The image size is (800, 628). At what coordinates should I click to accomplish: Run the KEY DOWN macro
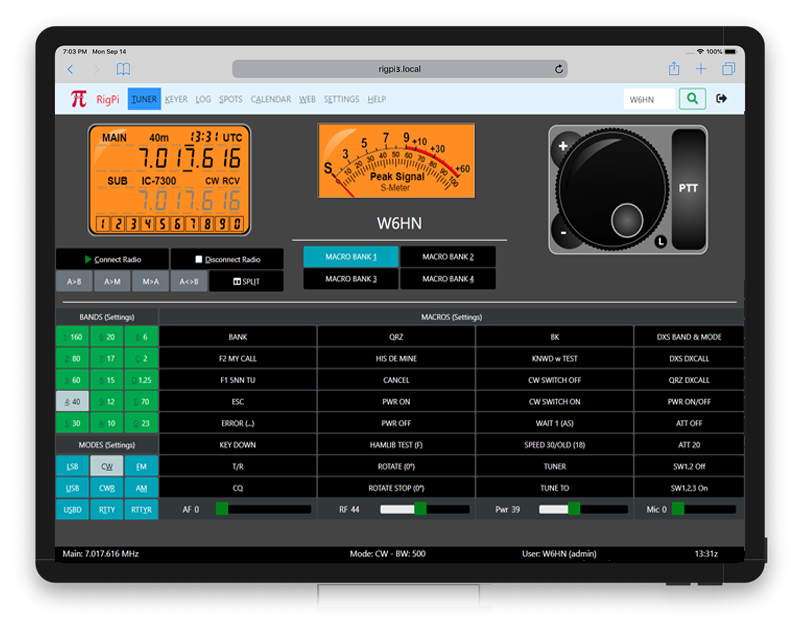tap(238, 445)
